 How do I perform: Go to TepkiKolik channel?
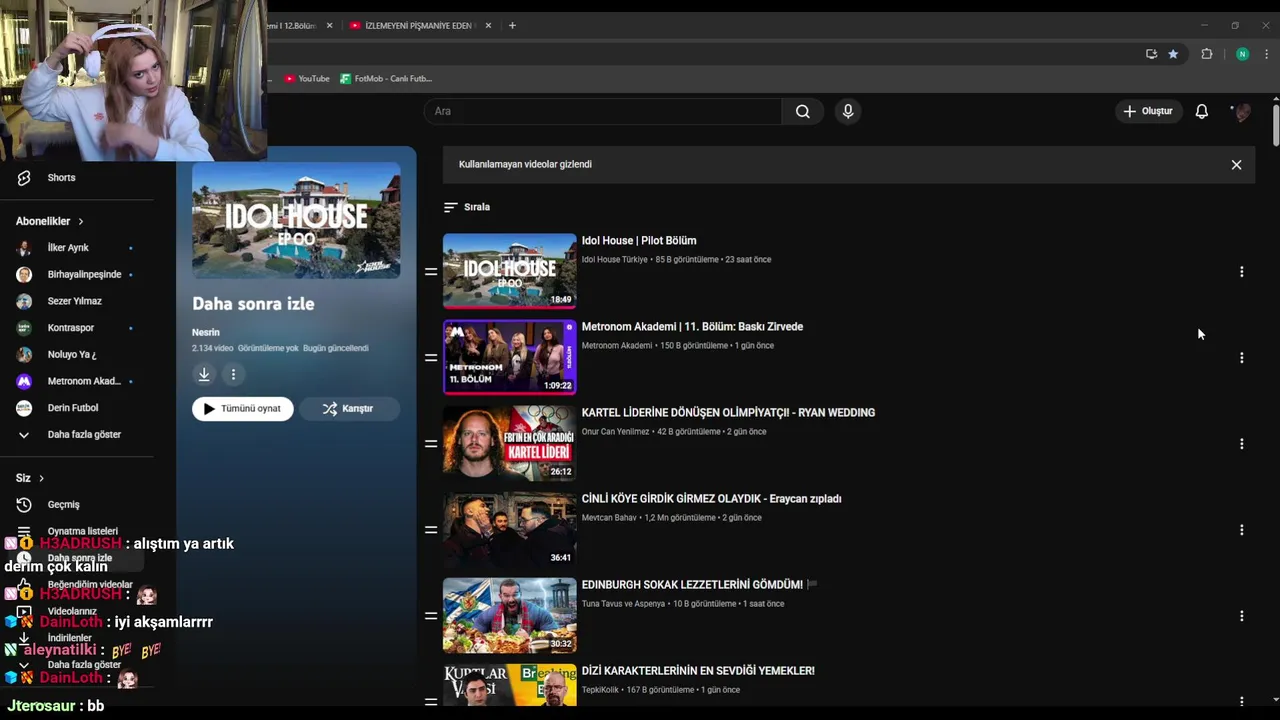click(601, 690)
